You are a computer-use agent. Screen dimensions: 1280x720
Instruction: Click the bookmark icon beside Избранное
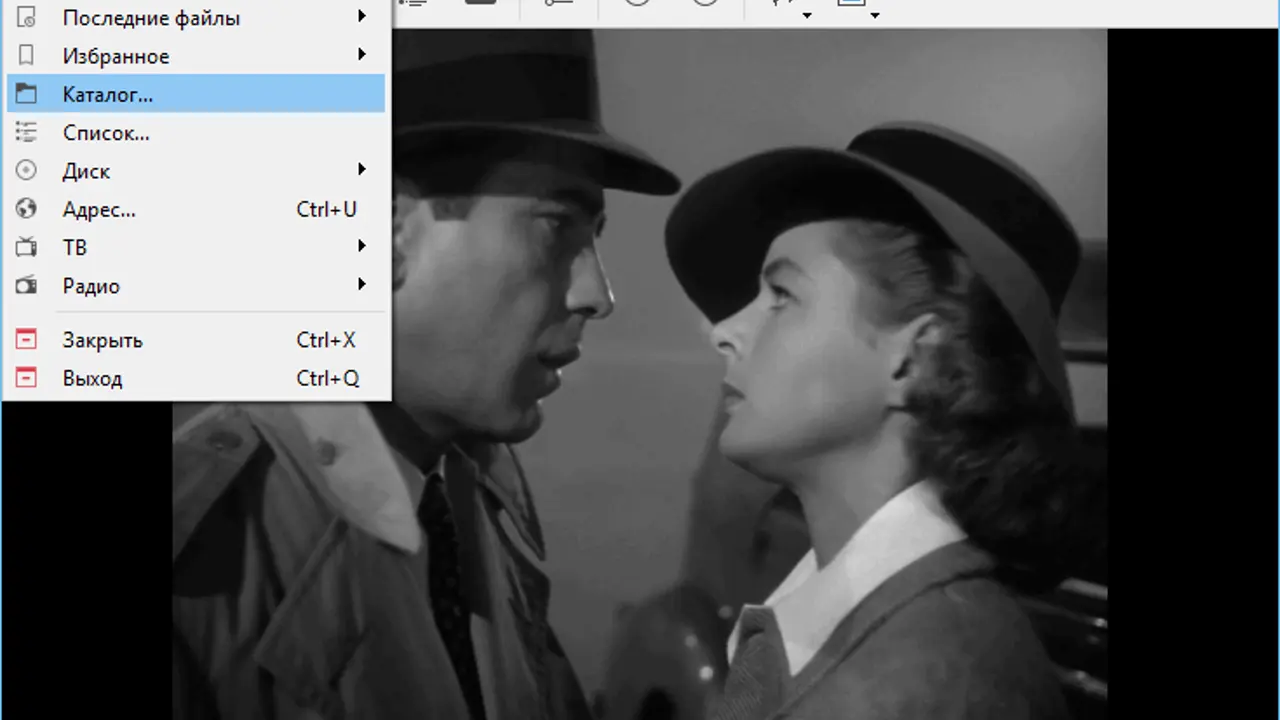tap(26, 56)
